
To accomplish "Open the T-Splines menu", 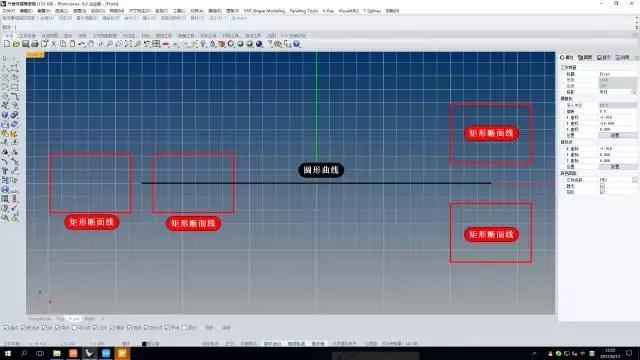I will click(372, 11).
